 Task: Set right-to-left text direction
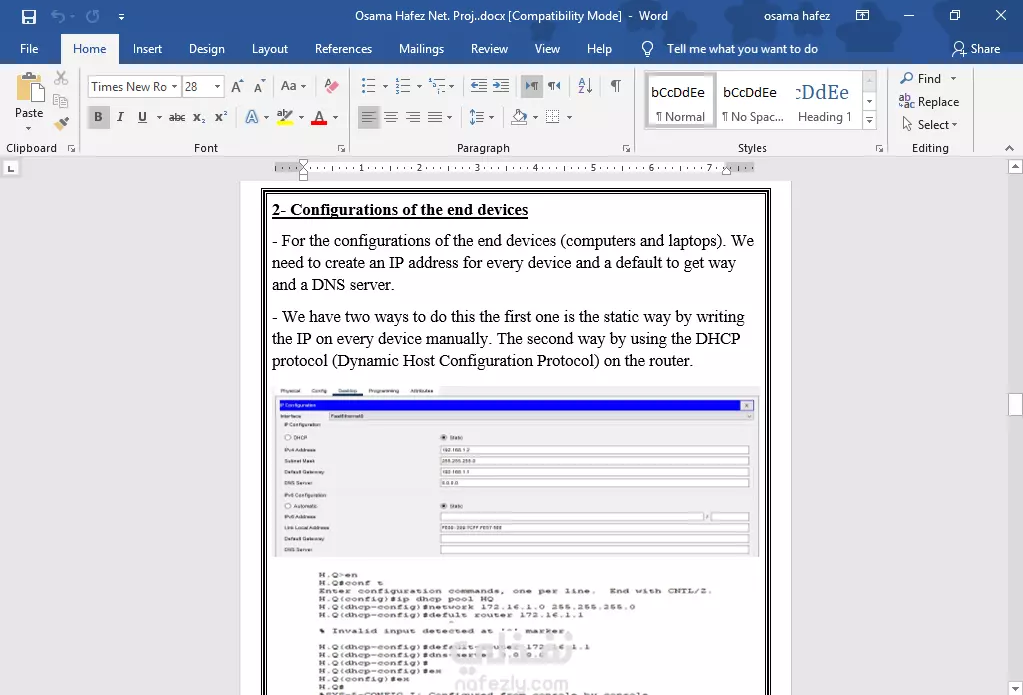555,86
